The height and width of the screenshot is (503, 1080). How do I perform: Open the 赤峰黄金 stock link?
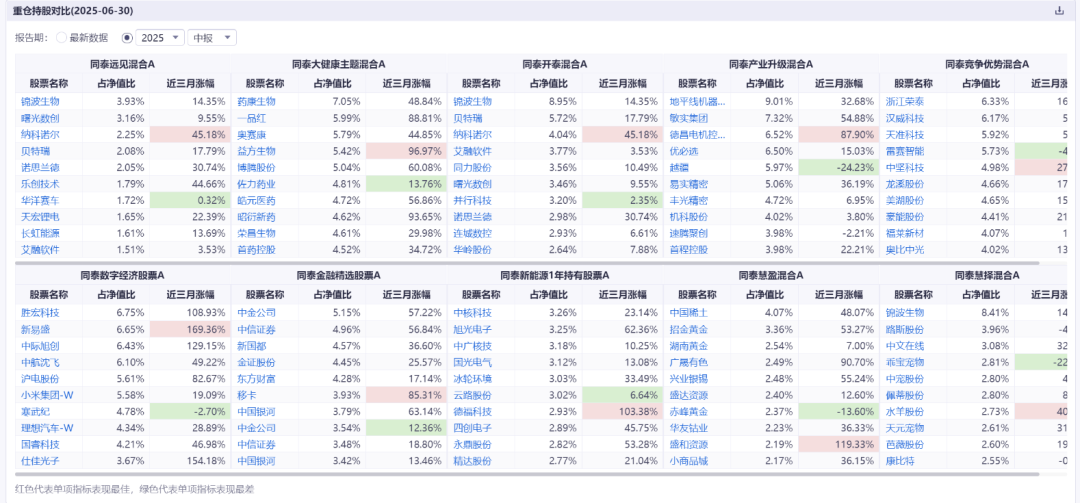(x=689, y=412)
